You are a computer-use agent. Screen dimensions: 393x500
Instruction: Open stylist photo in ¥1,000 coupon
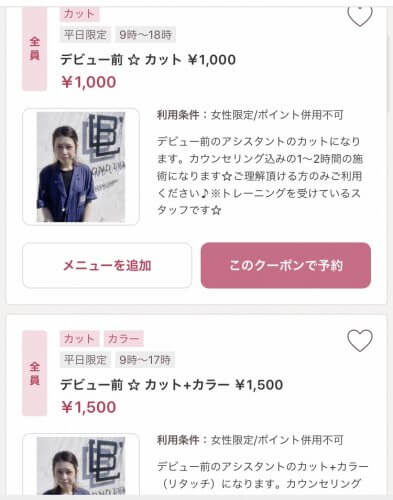point(81,167)
